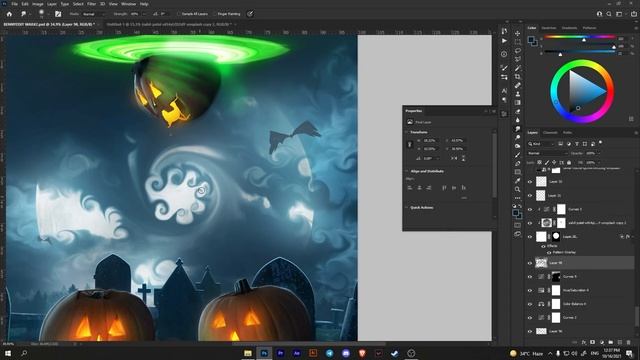Delete layer with trash icon
640x360 pixels.
click(629, 342)
